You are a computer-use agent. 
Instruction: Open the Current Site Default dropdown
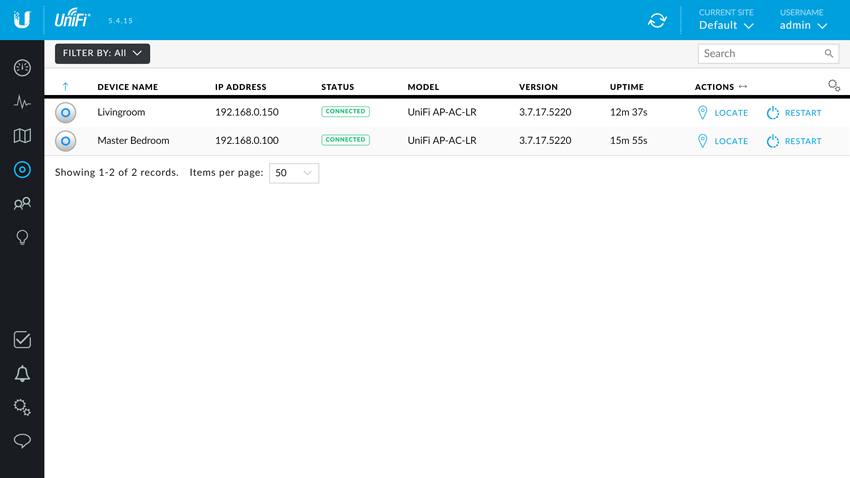[726, 25]
